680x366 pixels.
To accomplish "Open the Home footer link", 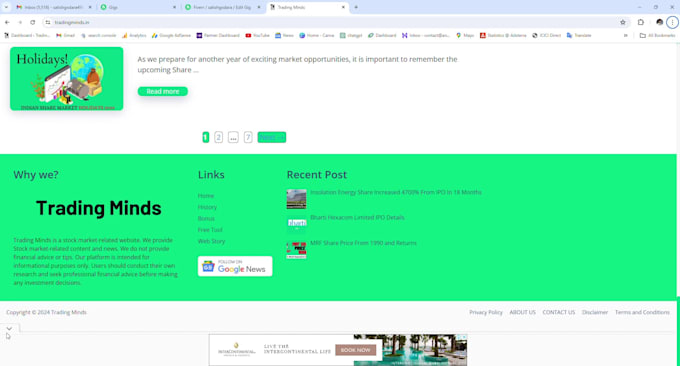I will coord(206,196).
